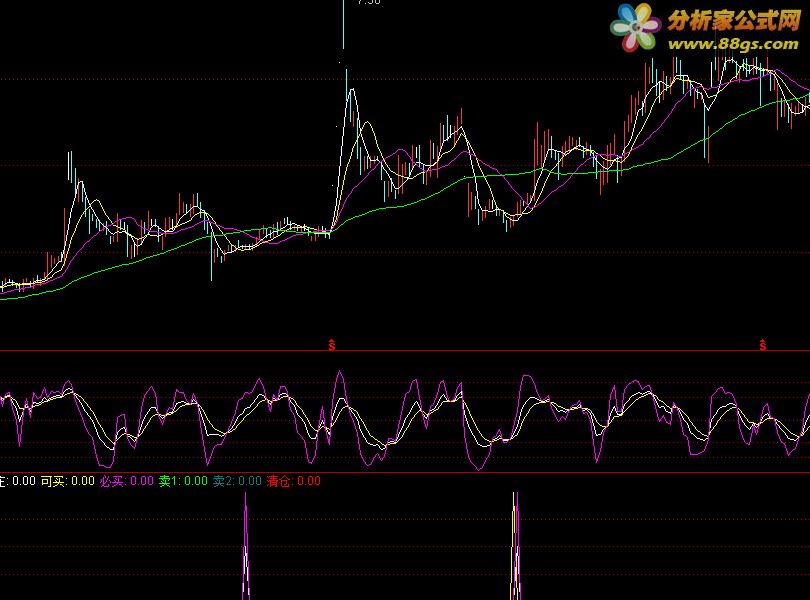Click the lone magenta signal spike in bottom panel
Screen dimensions: 810x600
pyautogui.click(x=246, y=546)
